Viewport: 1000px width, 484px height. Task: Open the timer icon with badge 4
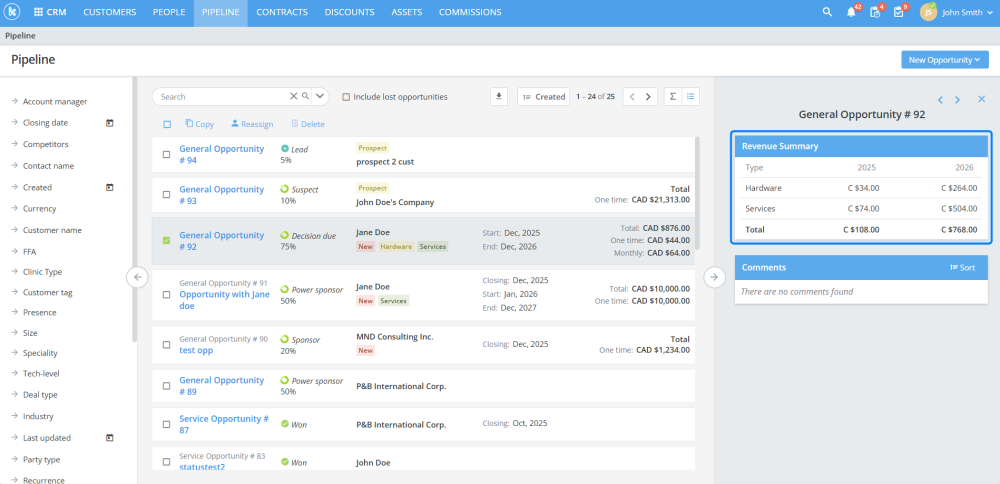[875, 12]
